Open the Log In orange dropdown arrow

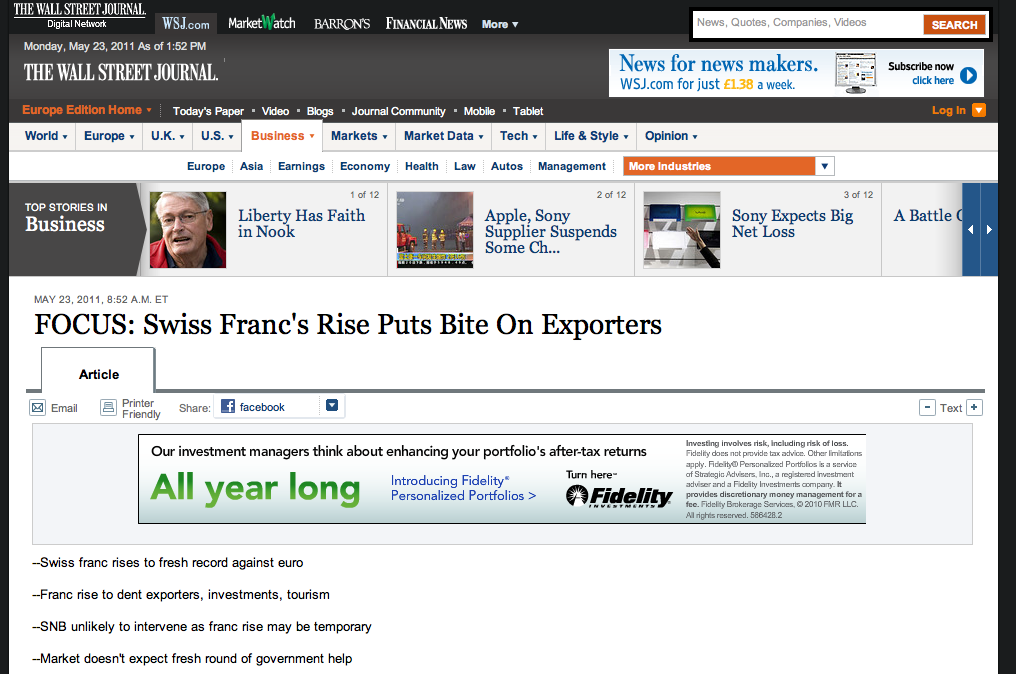[979, 110]
